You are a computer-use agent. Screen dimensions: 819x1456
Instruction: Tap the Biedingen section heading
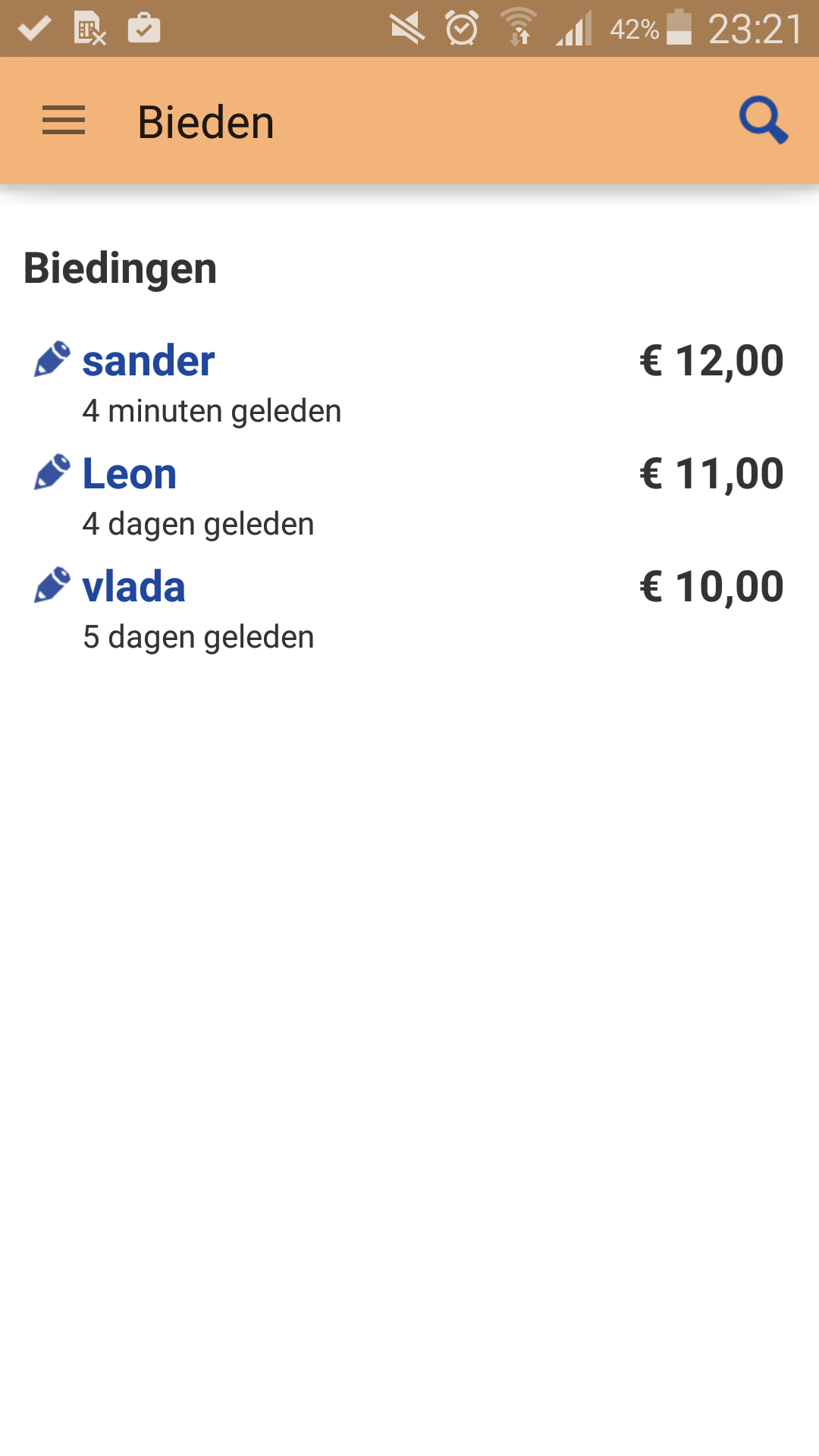tap(121, 268)
